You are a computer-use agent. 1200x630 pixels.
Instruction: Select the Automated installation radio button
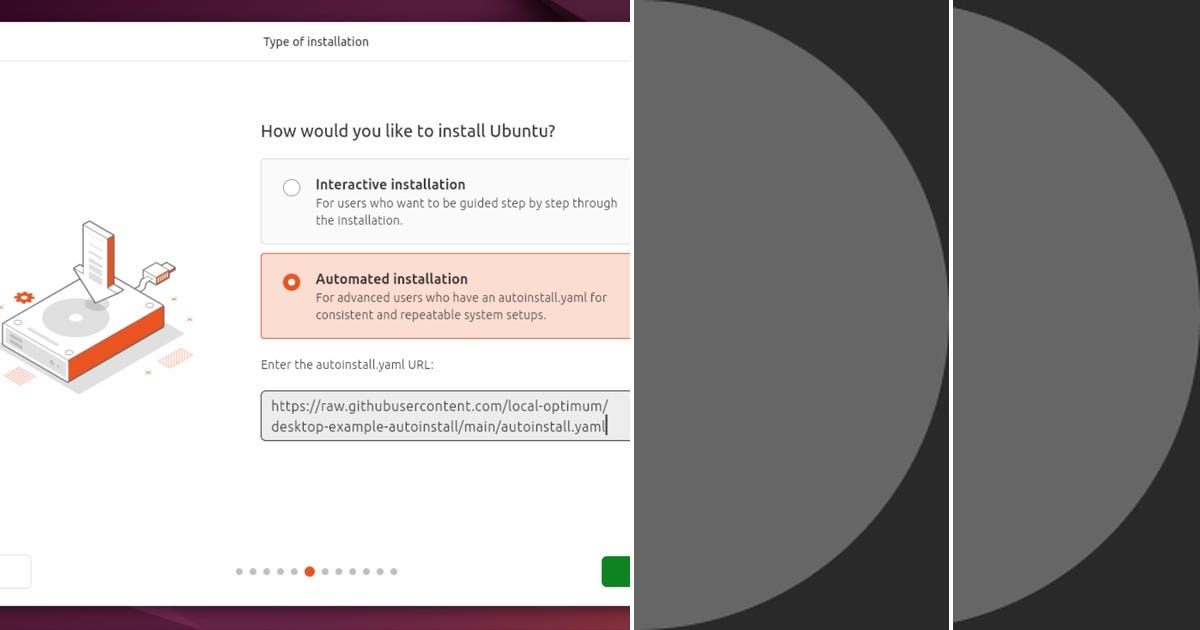pos(291,281)
